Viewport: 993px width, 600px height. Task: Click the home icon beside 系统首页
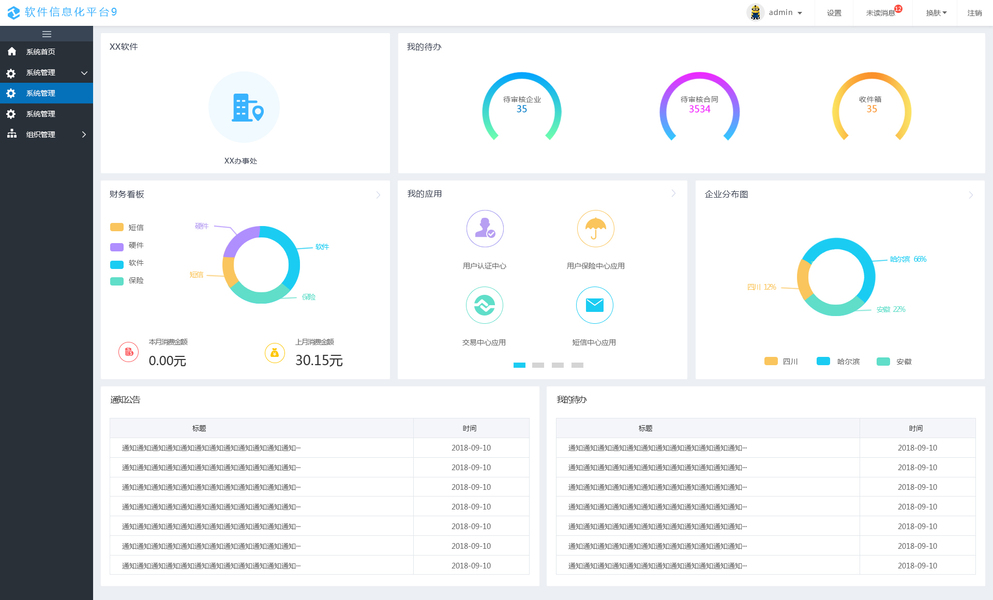pos(11,51)
